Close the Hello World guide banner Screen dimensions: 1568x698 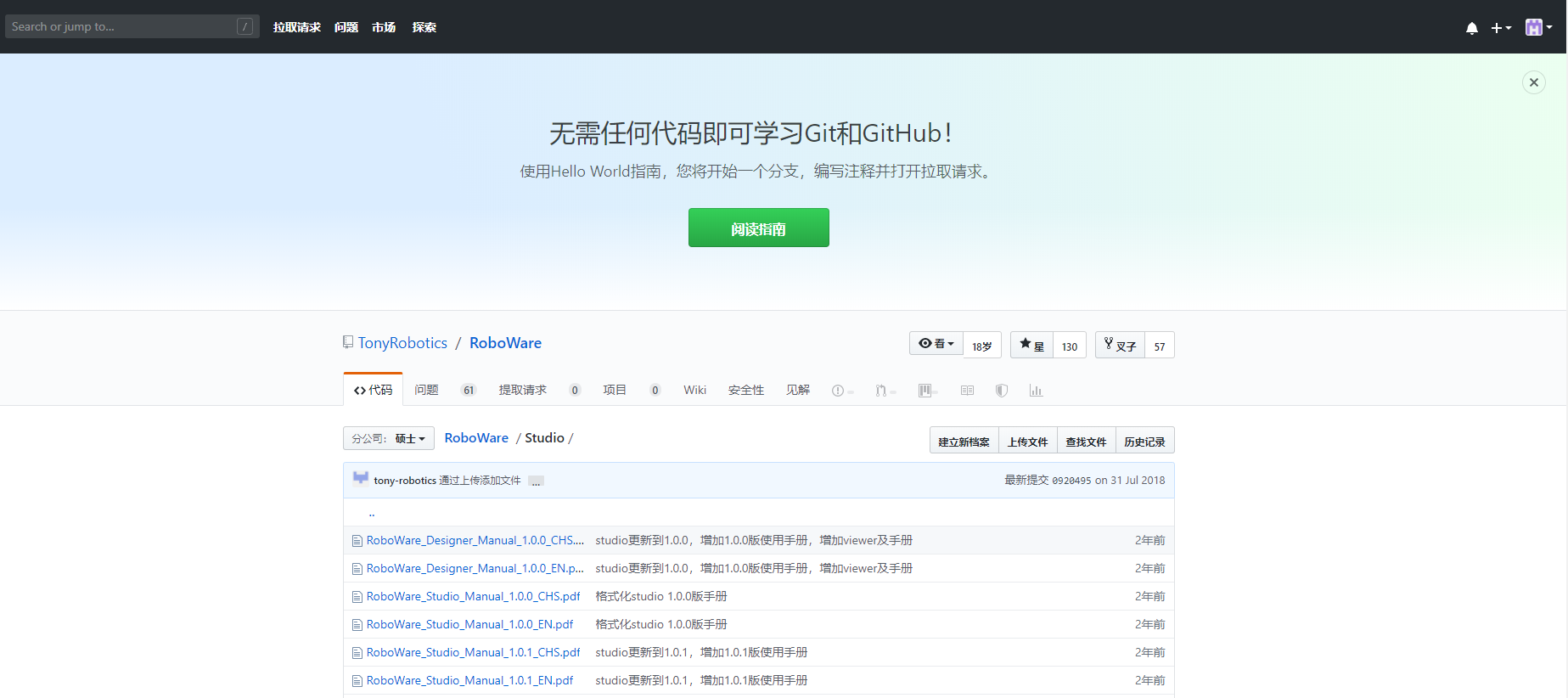(1534, 82)
